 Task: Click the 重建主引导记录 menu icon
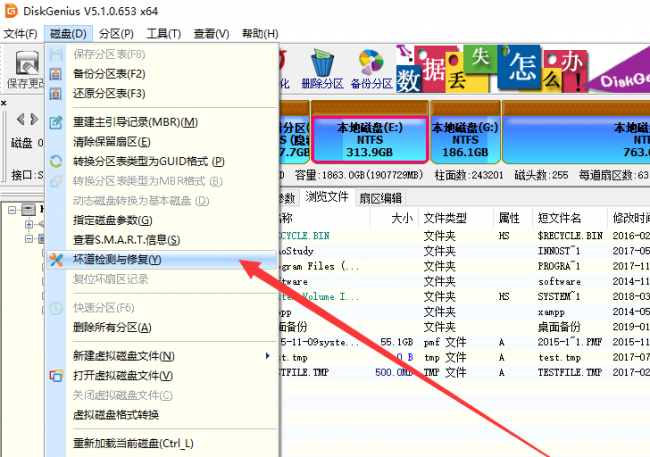56,122
